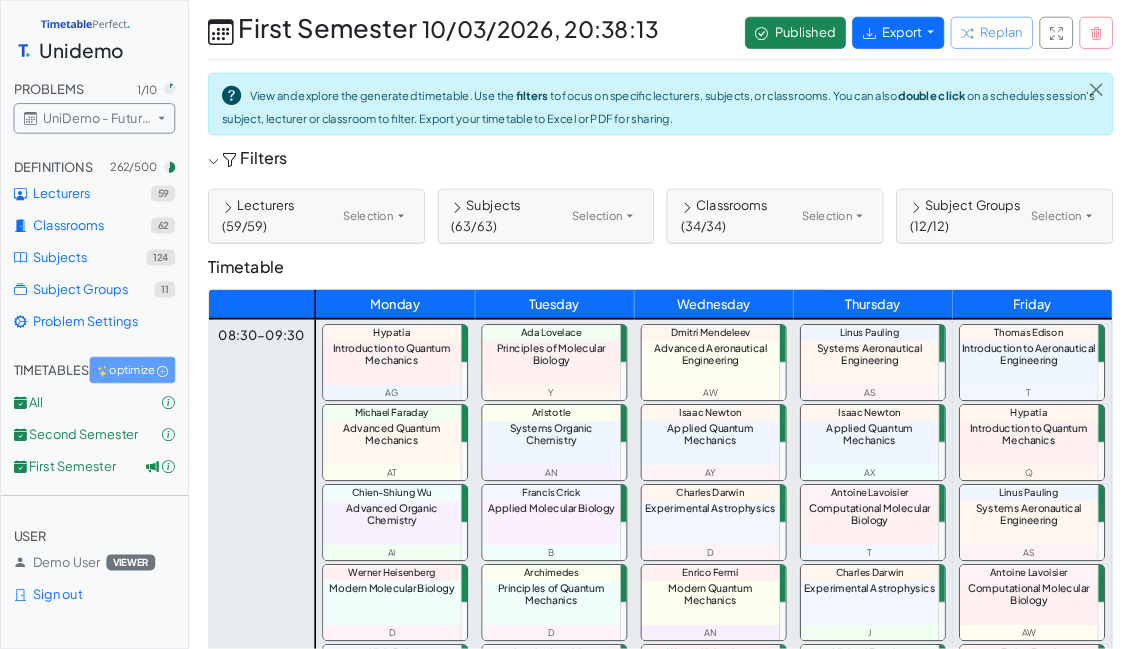This screenshot has width=1132, height=649.
Task: Click info icon next to All timetable
Action: (168, 403)
